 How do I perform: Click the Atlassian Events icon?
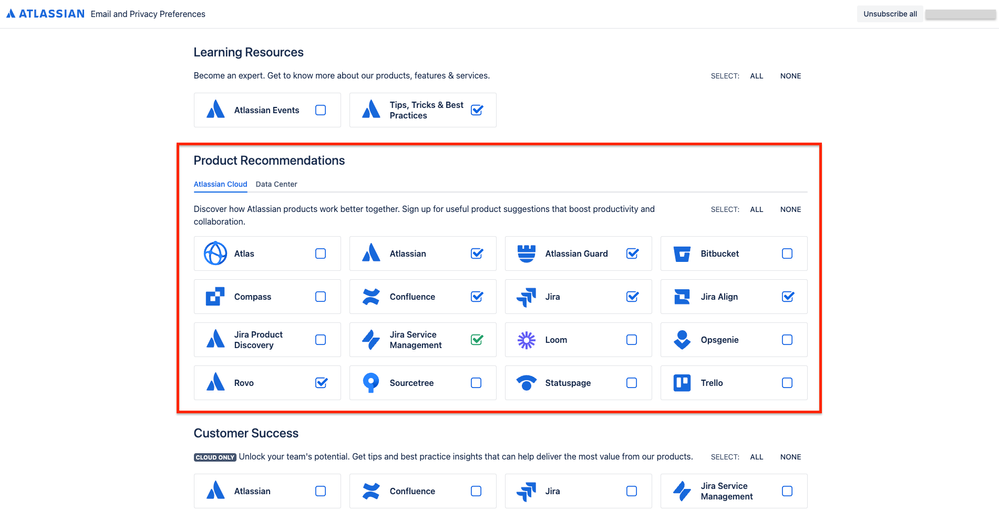point(215,110)
